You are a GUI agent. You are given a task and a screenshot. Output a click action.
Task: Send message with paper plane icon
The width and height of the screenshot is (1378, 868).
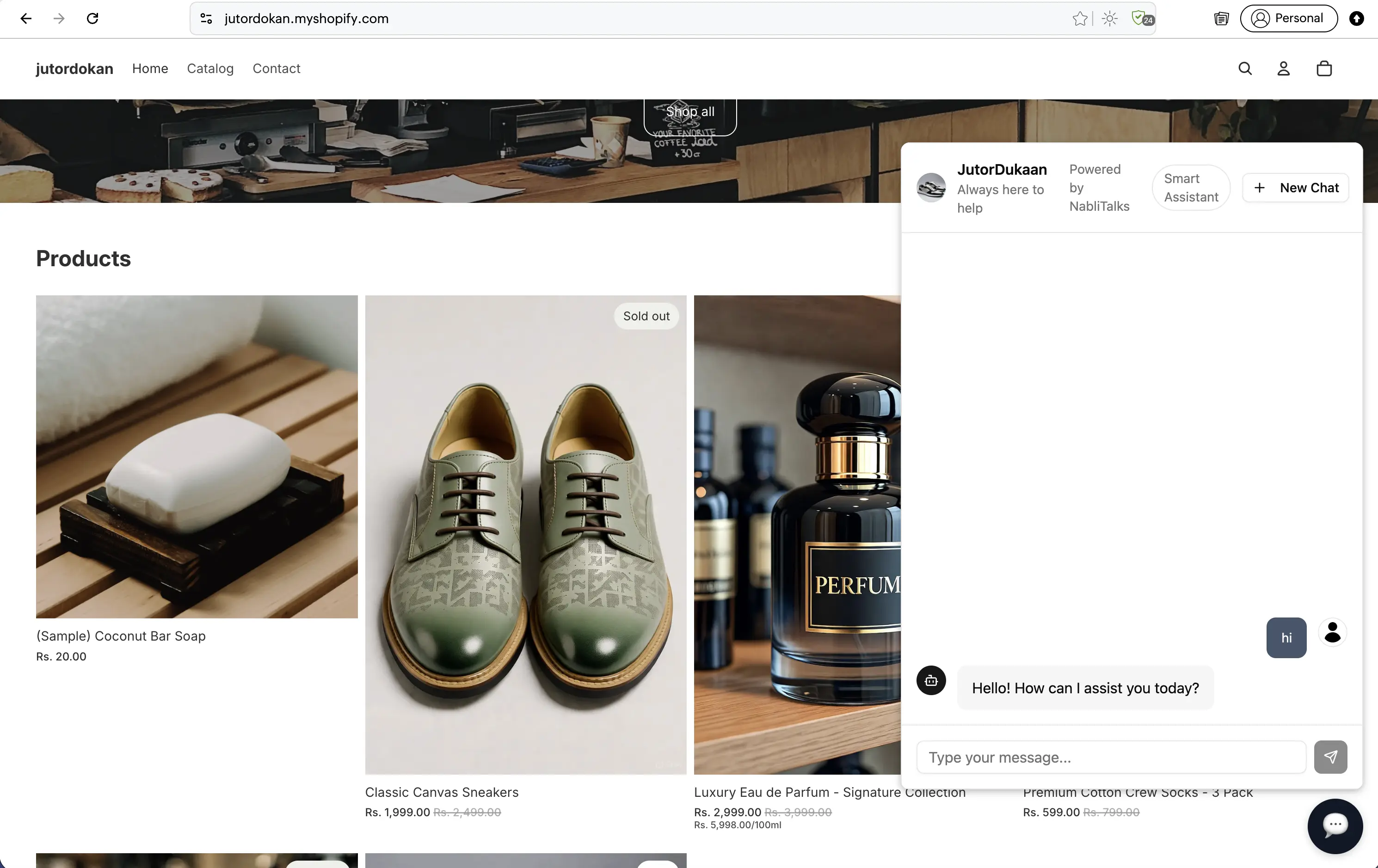click(1330, 757)
